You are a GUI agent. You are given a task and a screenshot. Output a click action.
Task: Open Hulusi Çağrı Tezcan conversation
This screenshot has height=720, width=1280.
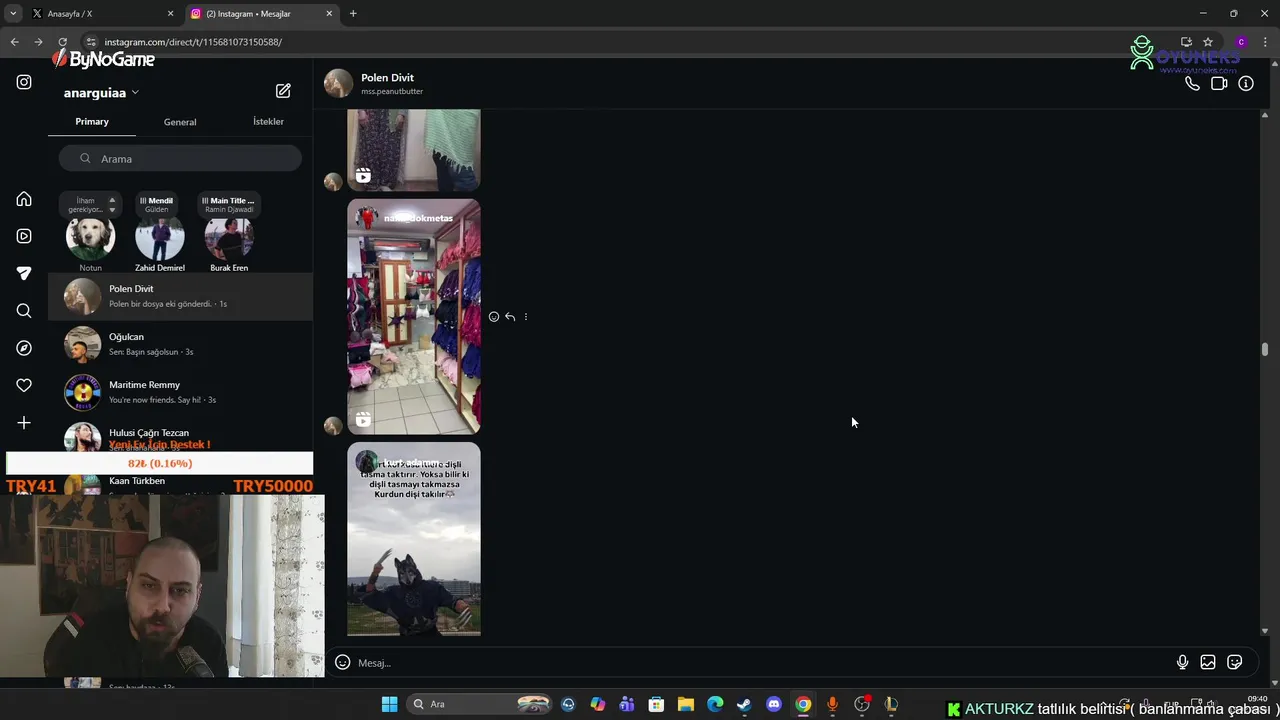pyautogui.click(x=180, y=436)
